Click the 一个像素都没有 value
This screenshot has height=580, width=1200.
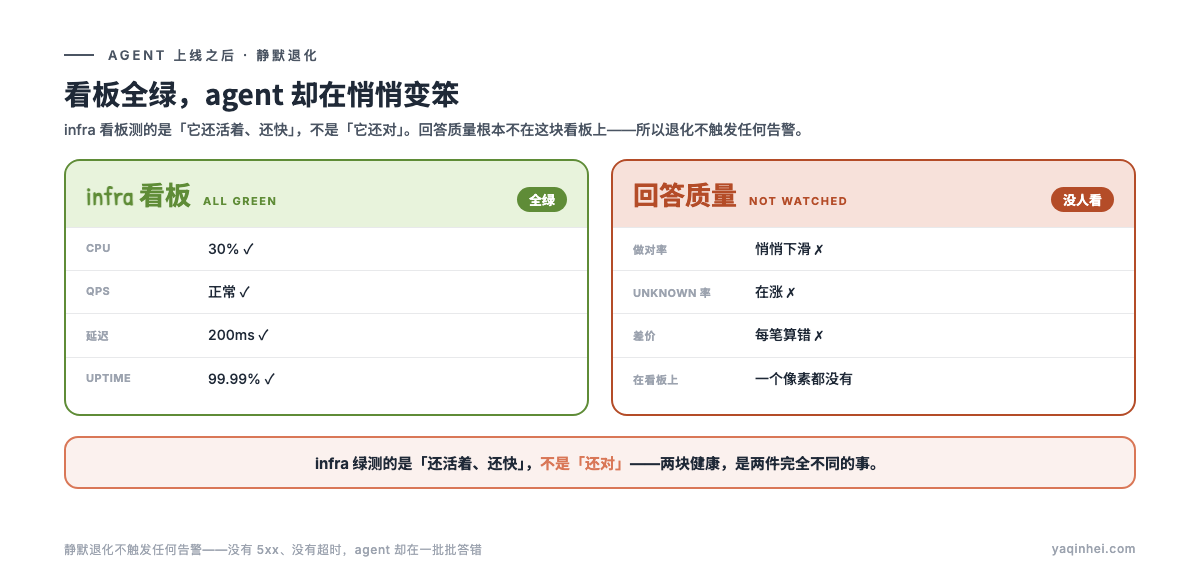point(804,379)
